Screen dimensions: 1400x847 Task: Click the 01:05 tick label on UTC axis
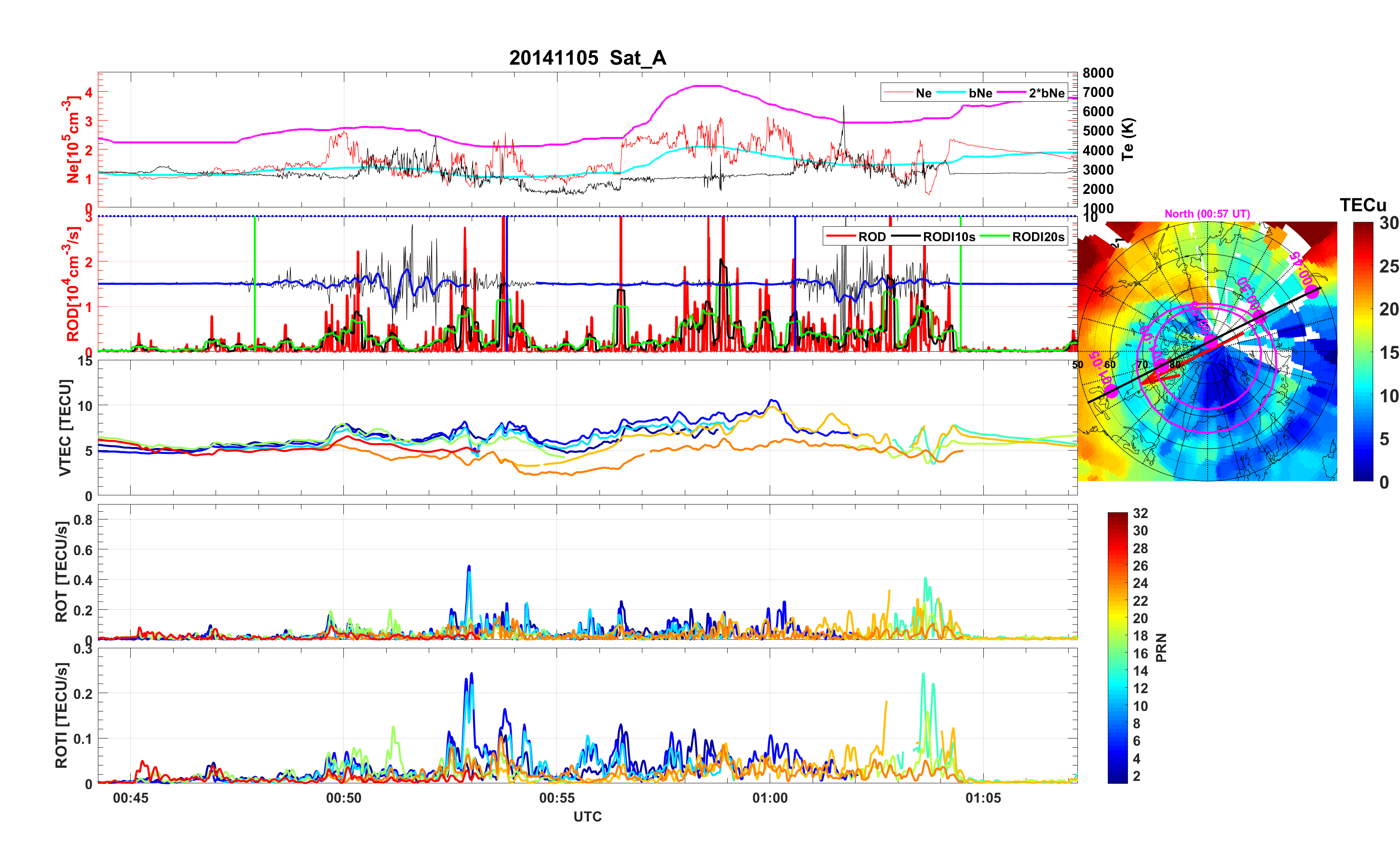983,797
